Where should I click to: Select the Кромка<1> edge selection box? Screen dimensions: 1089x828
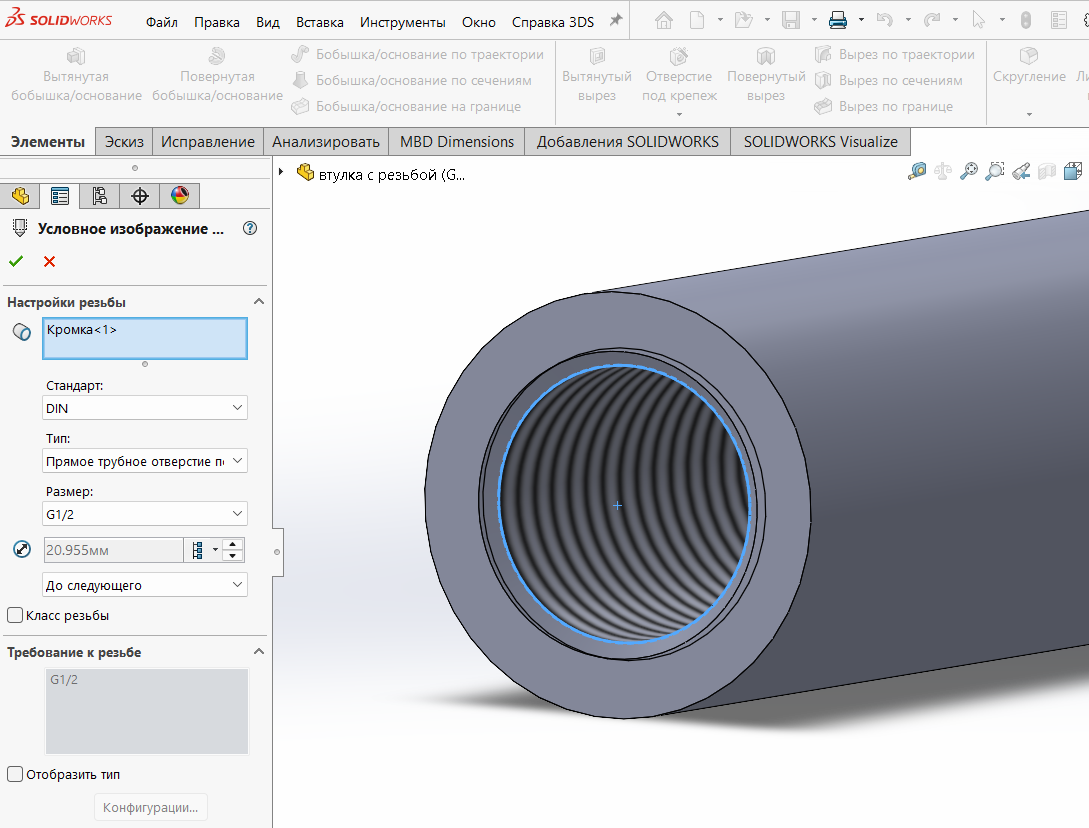pyautogui.click(x=144, y=338)
